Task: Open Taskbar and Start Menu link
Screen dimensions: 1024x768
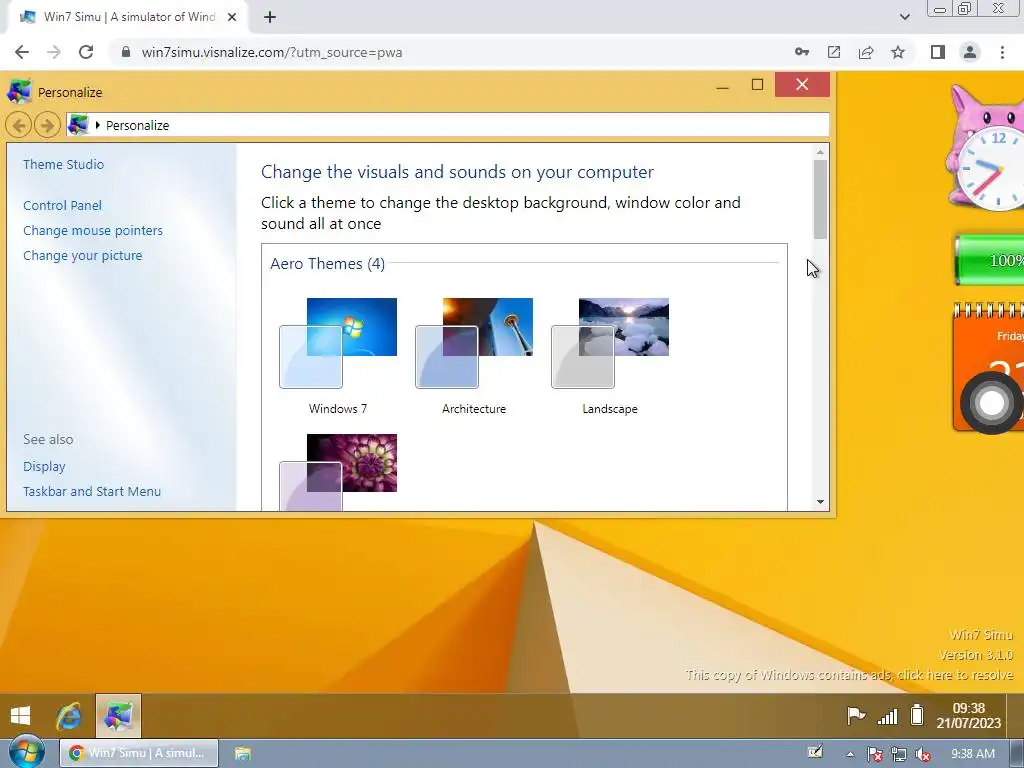Action: (91, 491)
